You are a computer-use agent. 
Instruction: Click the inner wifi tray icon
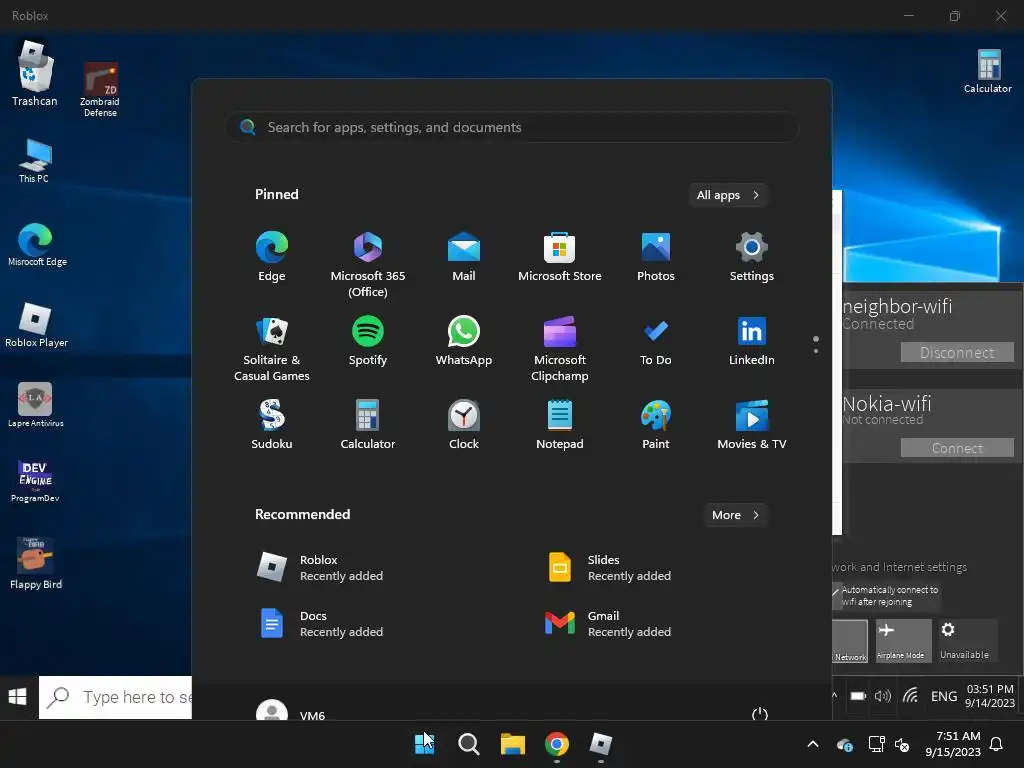(910, 696)
